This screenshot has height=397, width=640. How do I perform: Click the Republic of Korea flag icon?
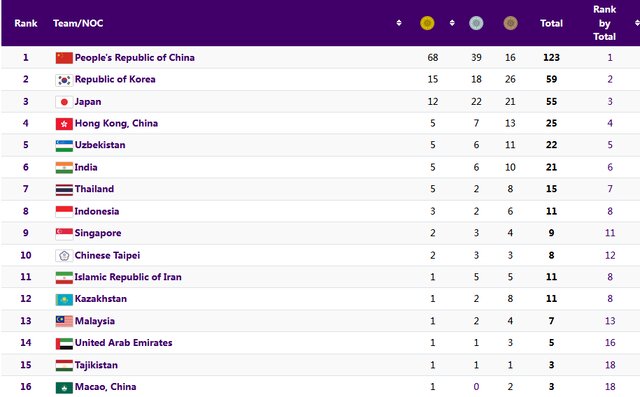pos(64,80)
